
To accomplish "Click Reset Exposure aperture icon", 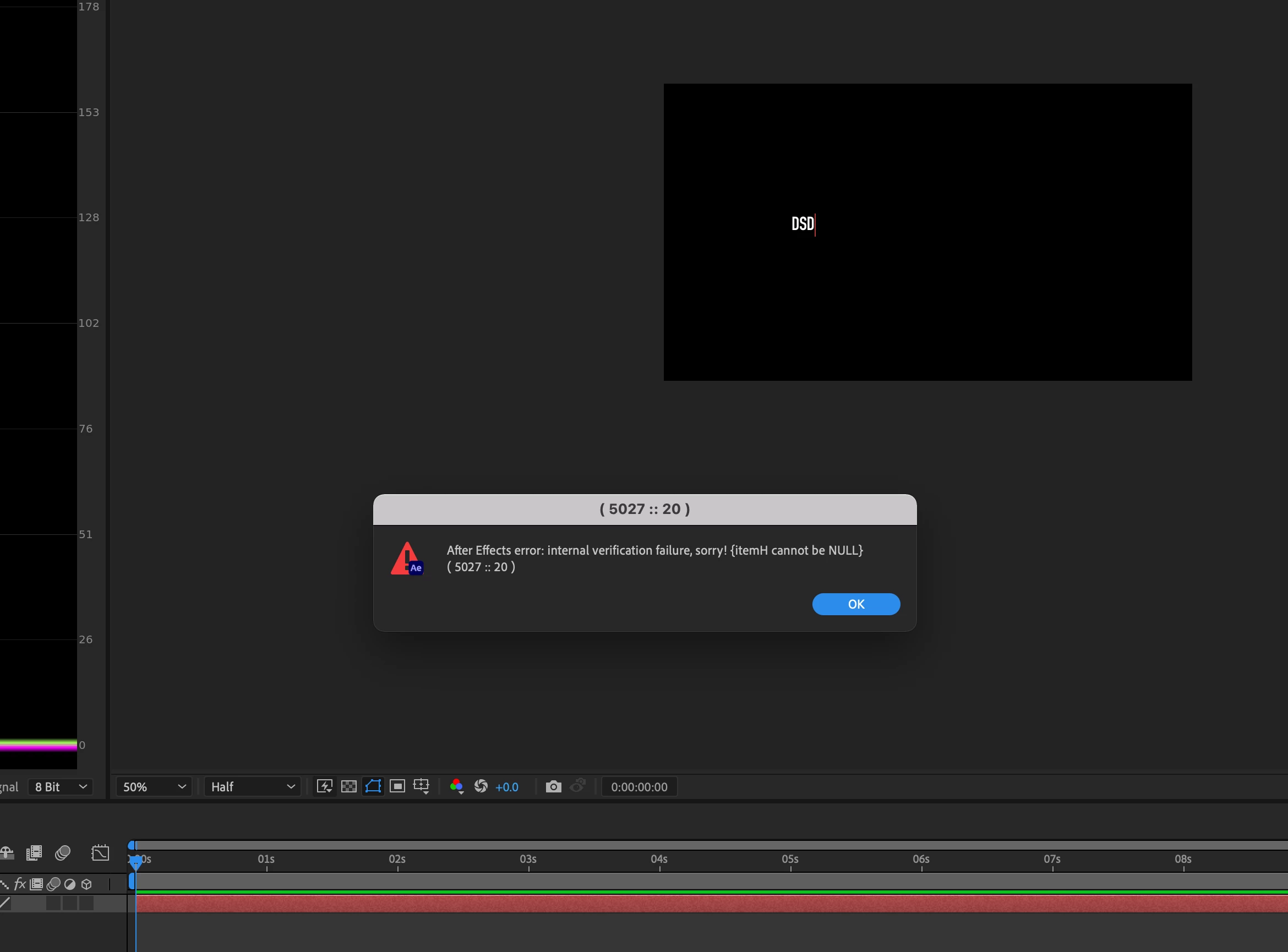I will click(x=481, y=786).
